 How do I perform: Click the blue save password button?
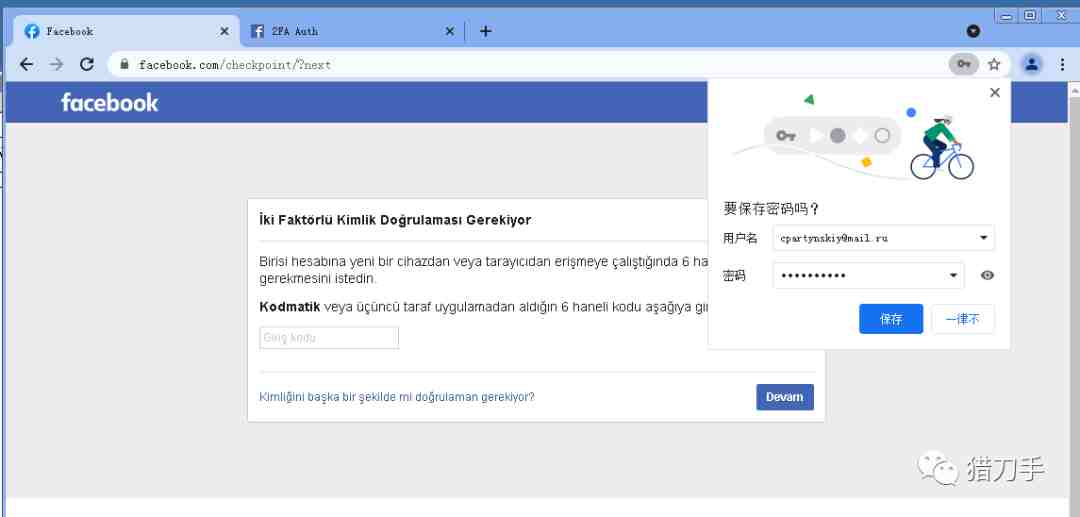pos(891,319)
